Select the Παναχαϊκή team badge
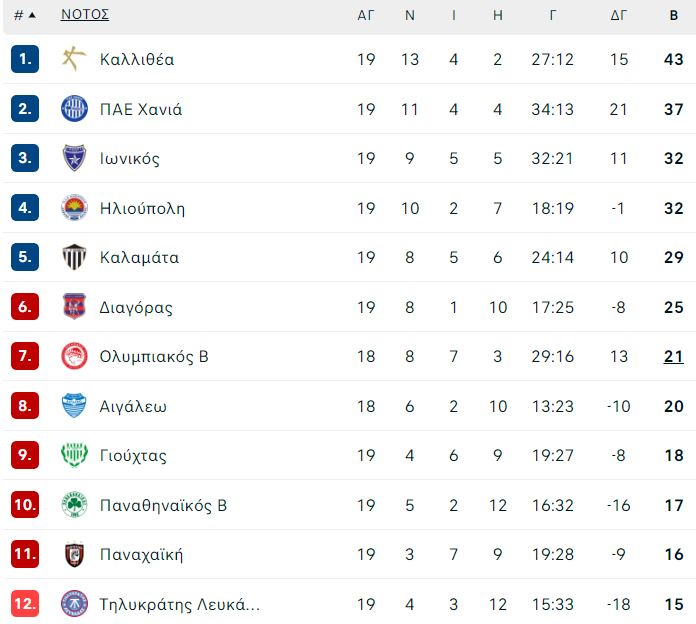The width and height of the screenshot is (696, 624). (x=74, y=554)
